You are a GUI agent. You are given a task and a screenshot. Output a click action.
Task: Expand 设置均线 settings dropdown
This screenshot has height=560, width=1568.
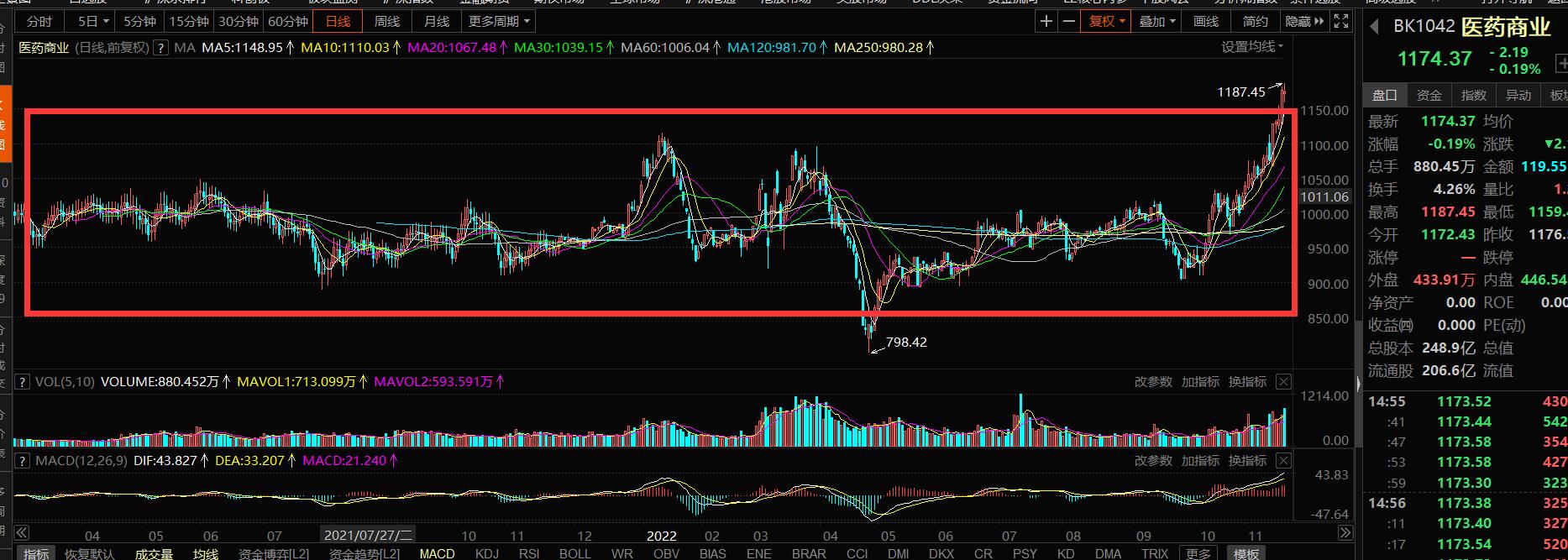tap(1252, 47)
